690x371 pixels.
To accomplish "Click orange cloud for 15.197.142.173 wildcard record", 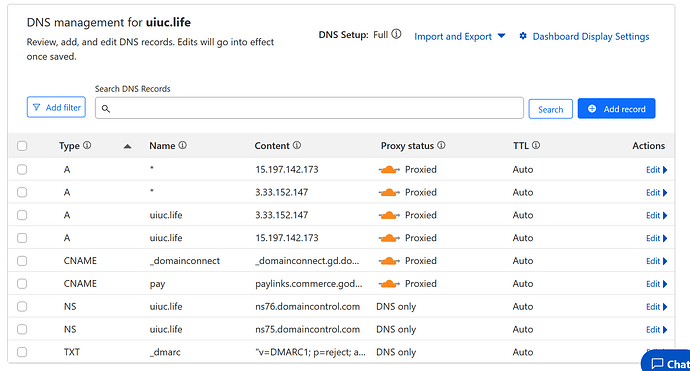I will pos(389,169).
